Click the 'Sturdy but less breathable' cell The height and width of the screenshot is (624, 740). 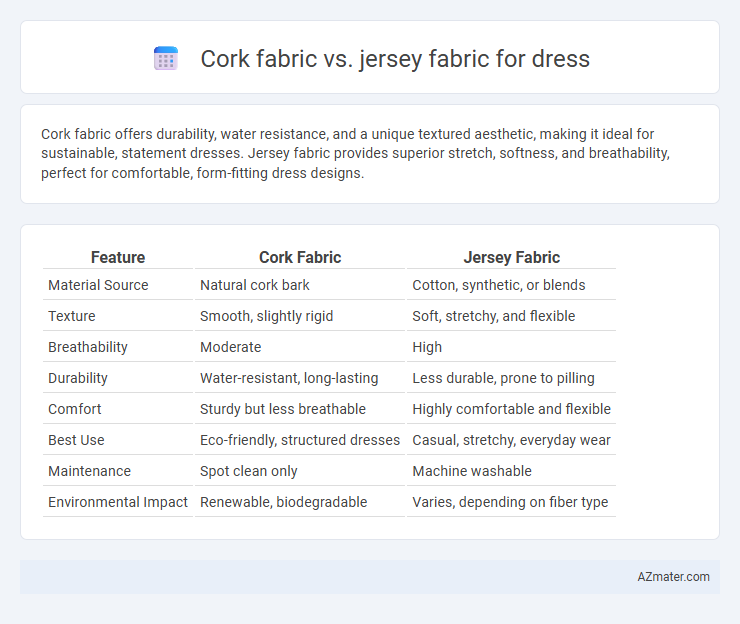(x=283, y=409)
